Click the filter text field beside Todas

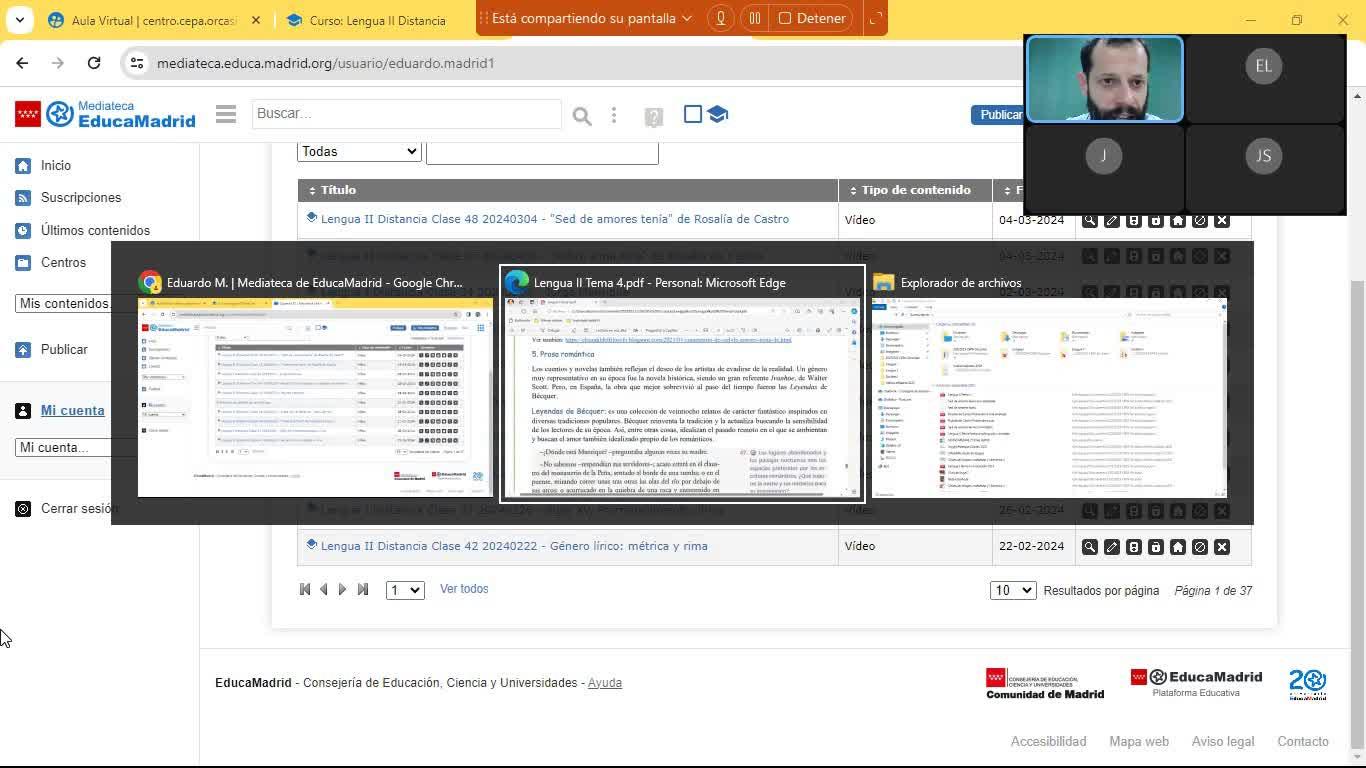pos(542,152)
